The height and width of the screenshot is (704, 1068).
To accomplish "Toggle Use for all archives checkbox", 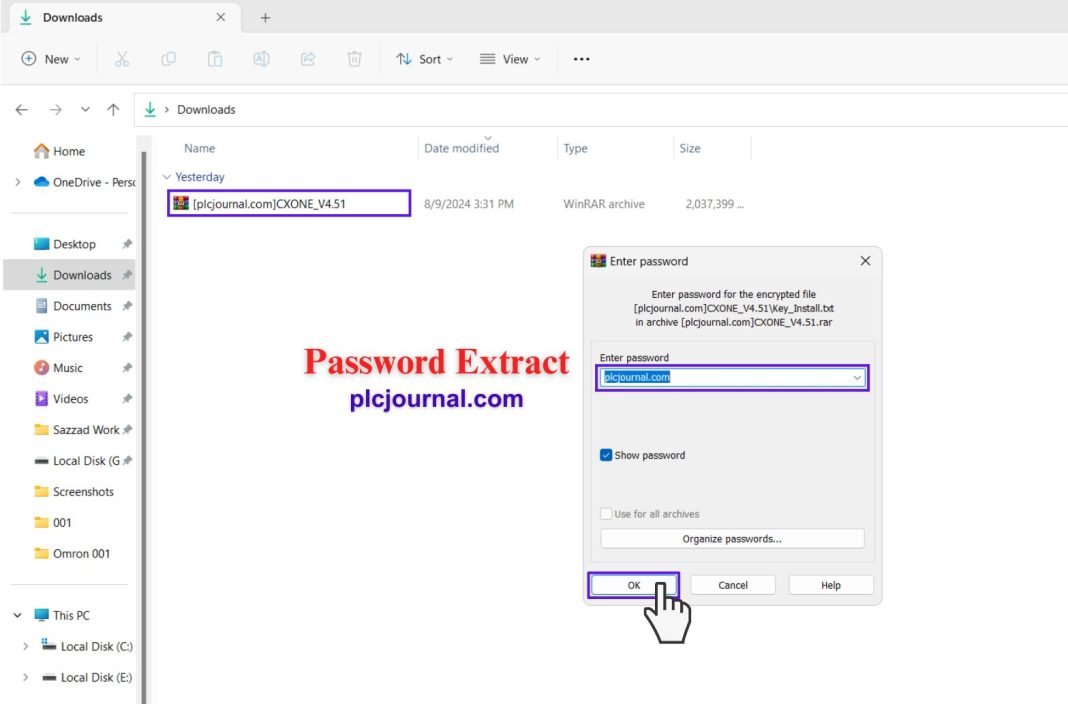I will tap(606, 514).
